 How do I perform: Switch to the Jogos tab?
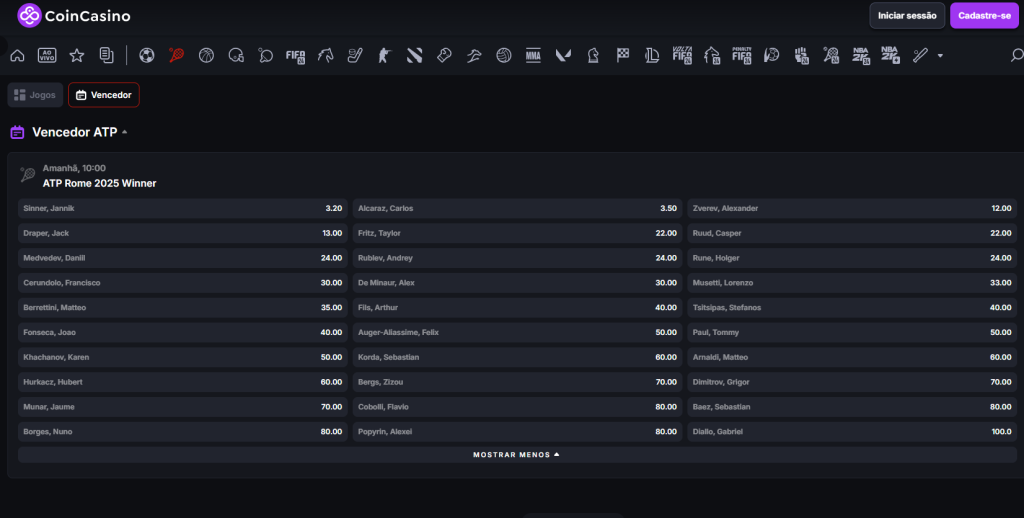coord(35,95)
